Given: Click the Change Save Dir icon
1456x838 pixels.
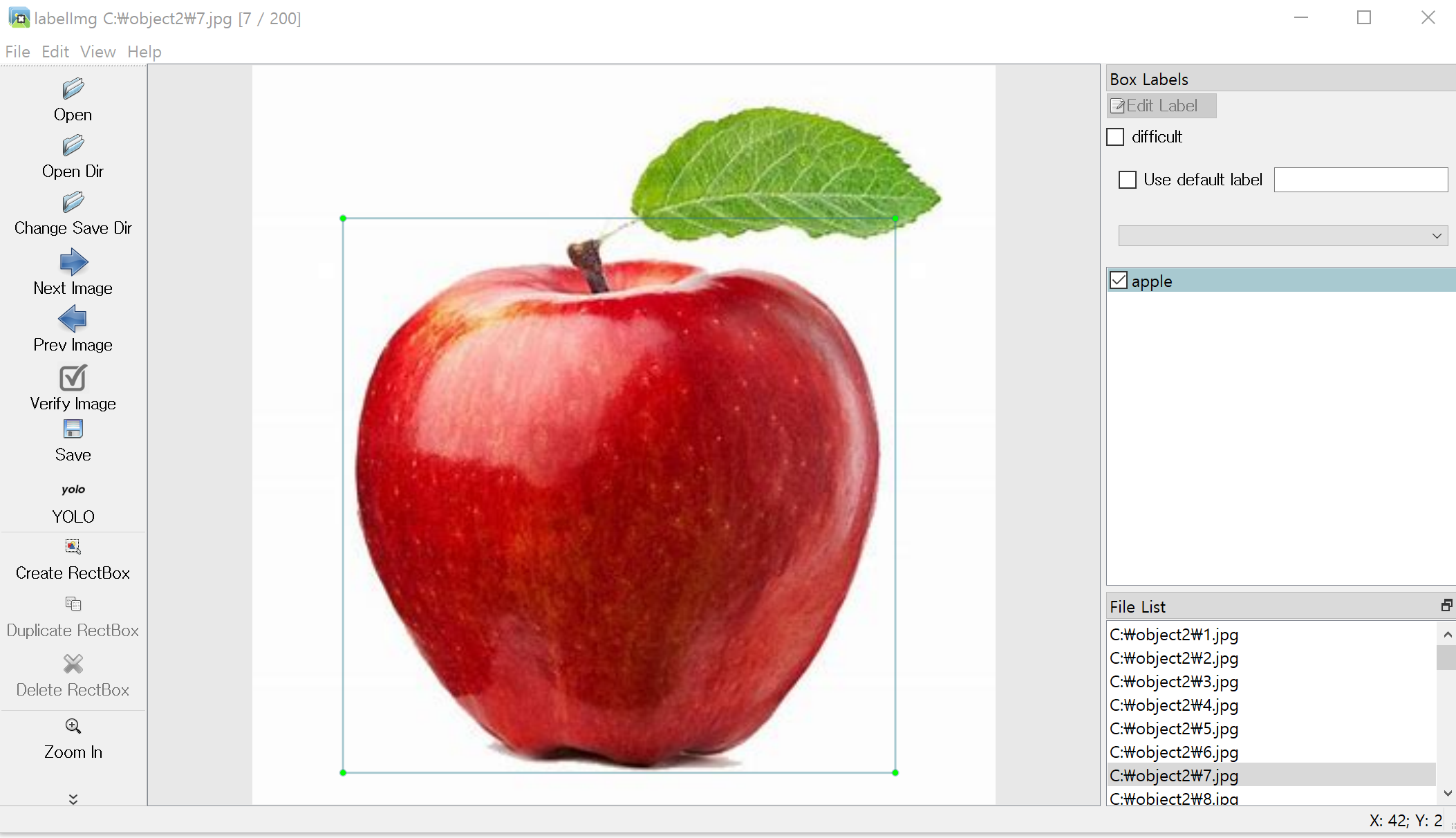Looking at the screenshot, I should [73, 203].
